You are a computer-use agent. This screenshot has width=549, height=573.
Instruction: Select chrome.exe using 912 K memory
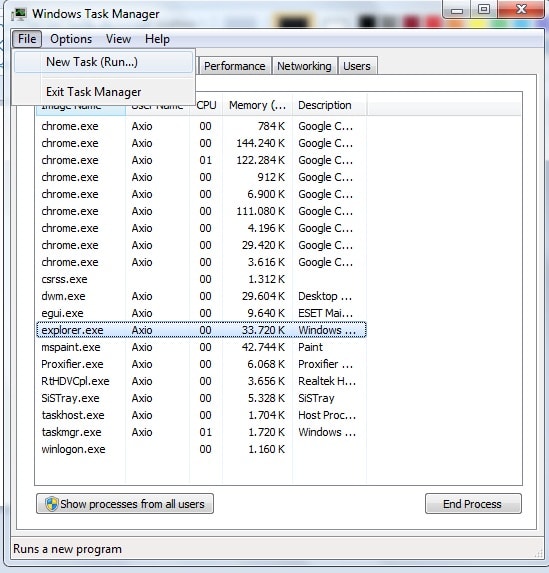pos(201,177)
